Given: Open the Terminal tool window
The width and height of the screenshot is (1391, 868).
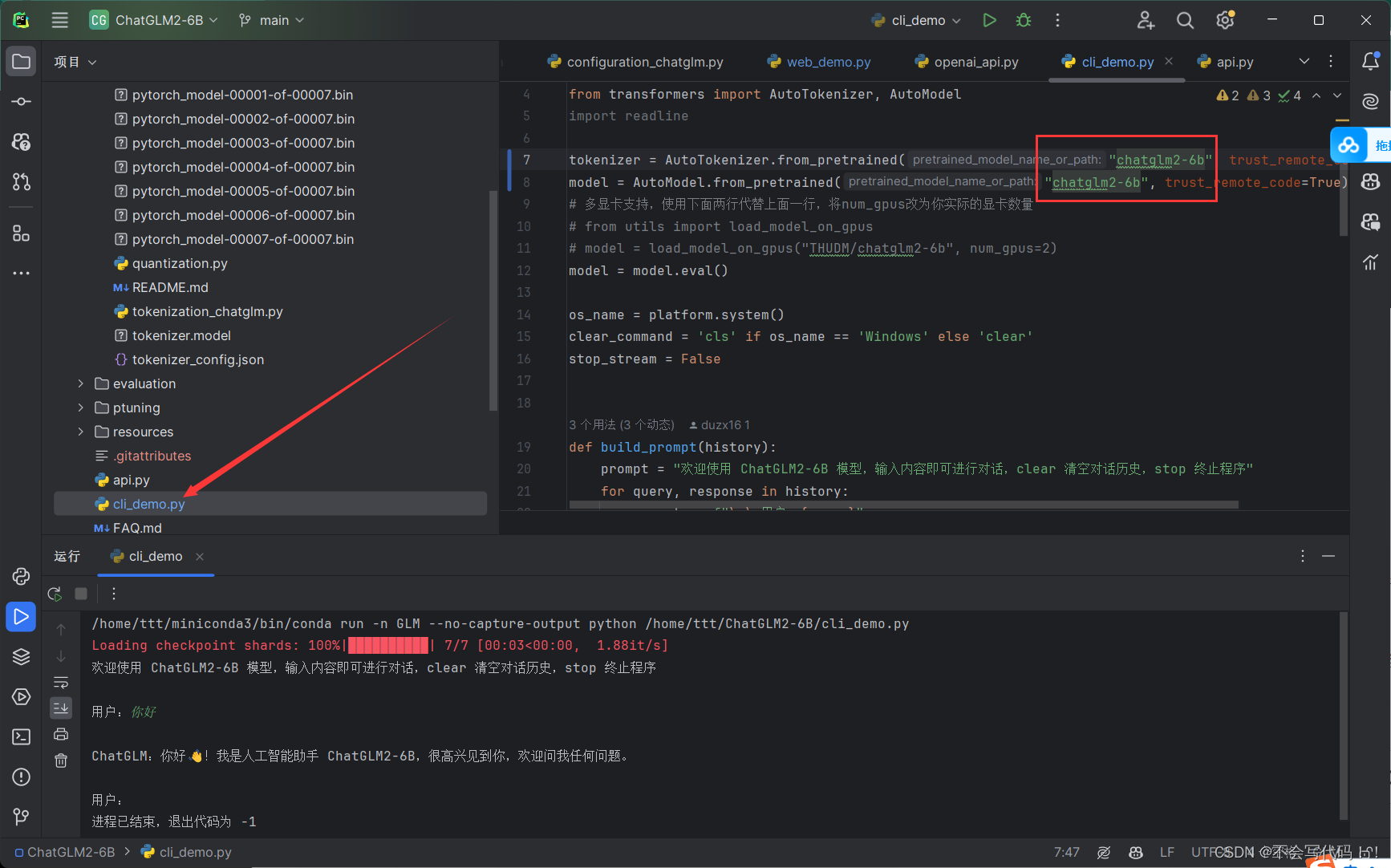Looking at the screenshot, I should [x=22, y=737].
